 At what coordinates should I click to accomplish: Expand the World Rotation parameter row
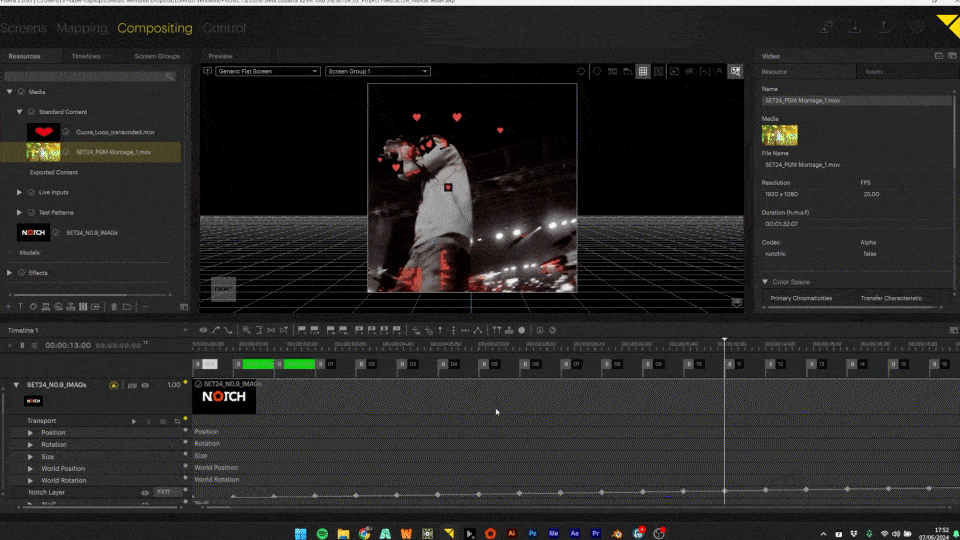[30, 481]
